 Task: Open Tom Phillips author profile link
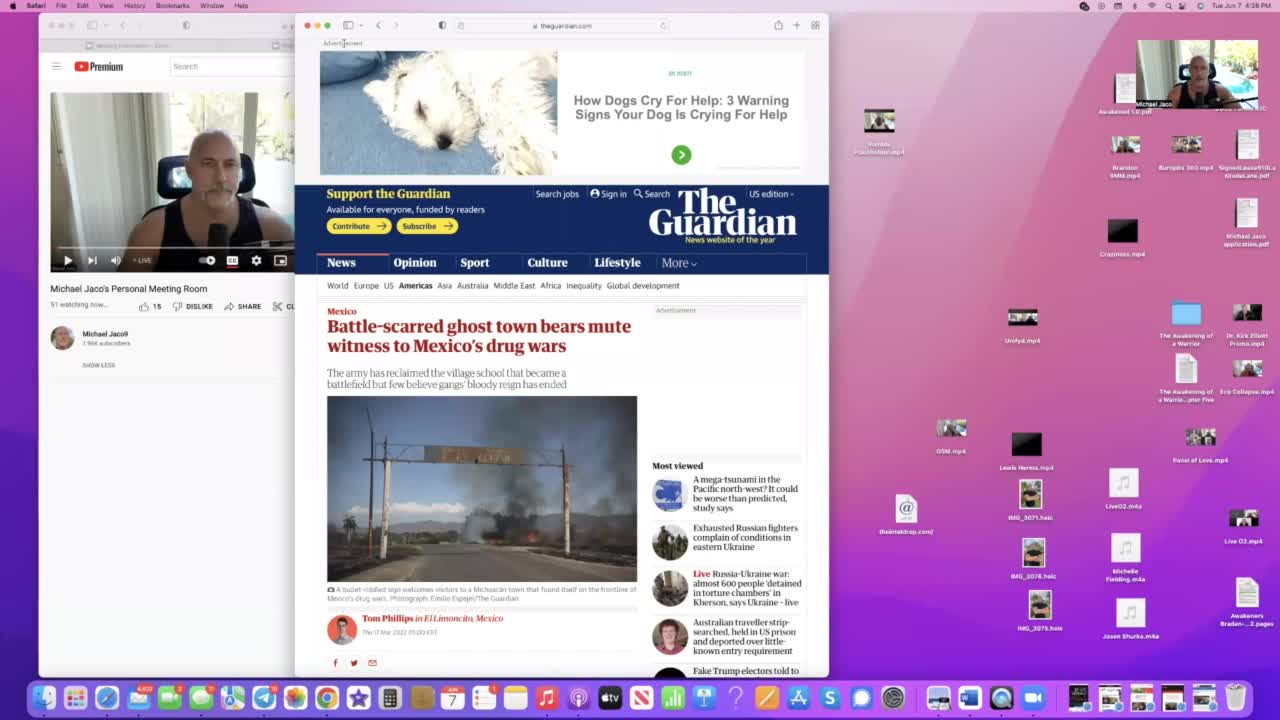(387, 618)
